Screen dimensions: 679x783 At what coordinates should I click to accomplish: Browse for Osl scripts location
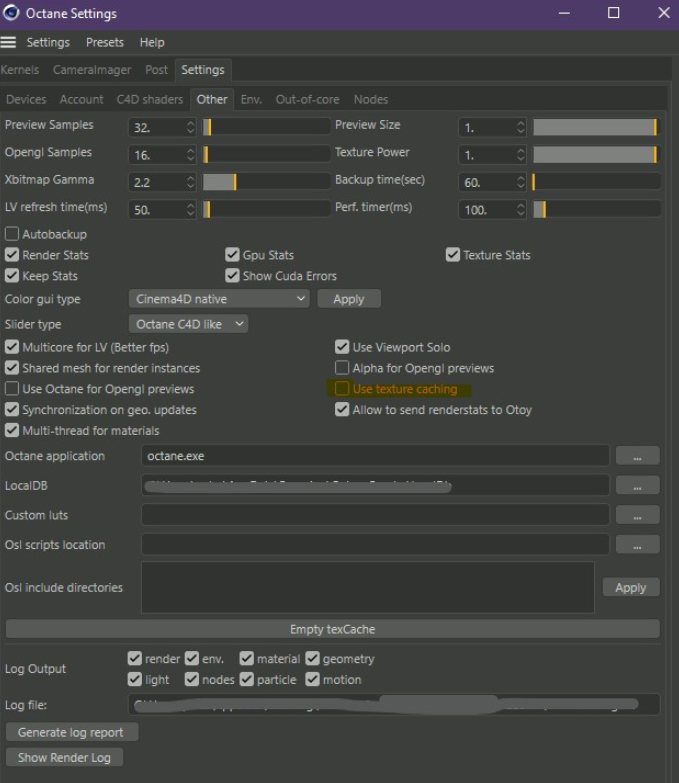tap(637, 545)
